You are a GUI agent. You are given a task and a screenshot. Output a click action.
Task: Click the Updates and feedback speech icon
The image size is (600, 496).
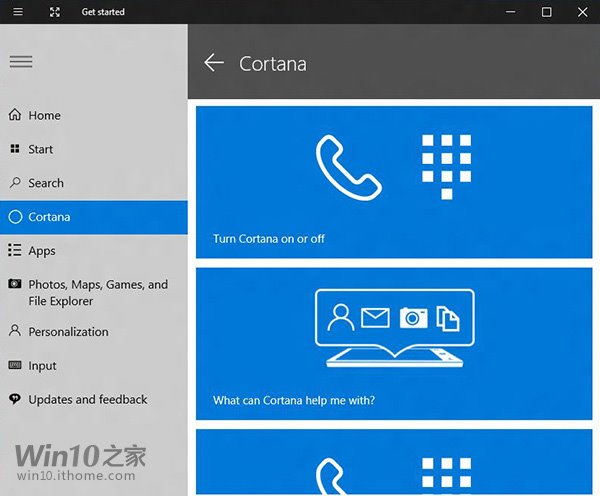click(x=15, y=399)
